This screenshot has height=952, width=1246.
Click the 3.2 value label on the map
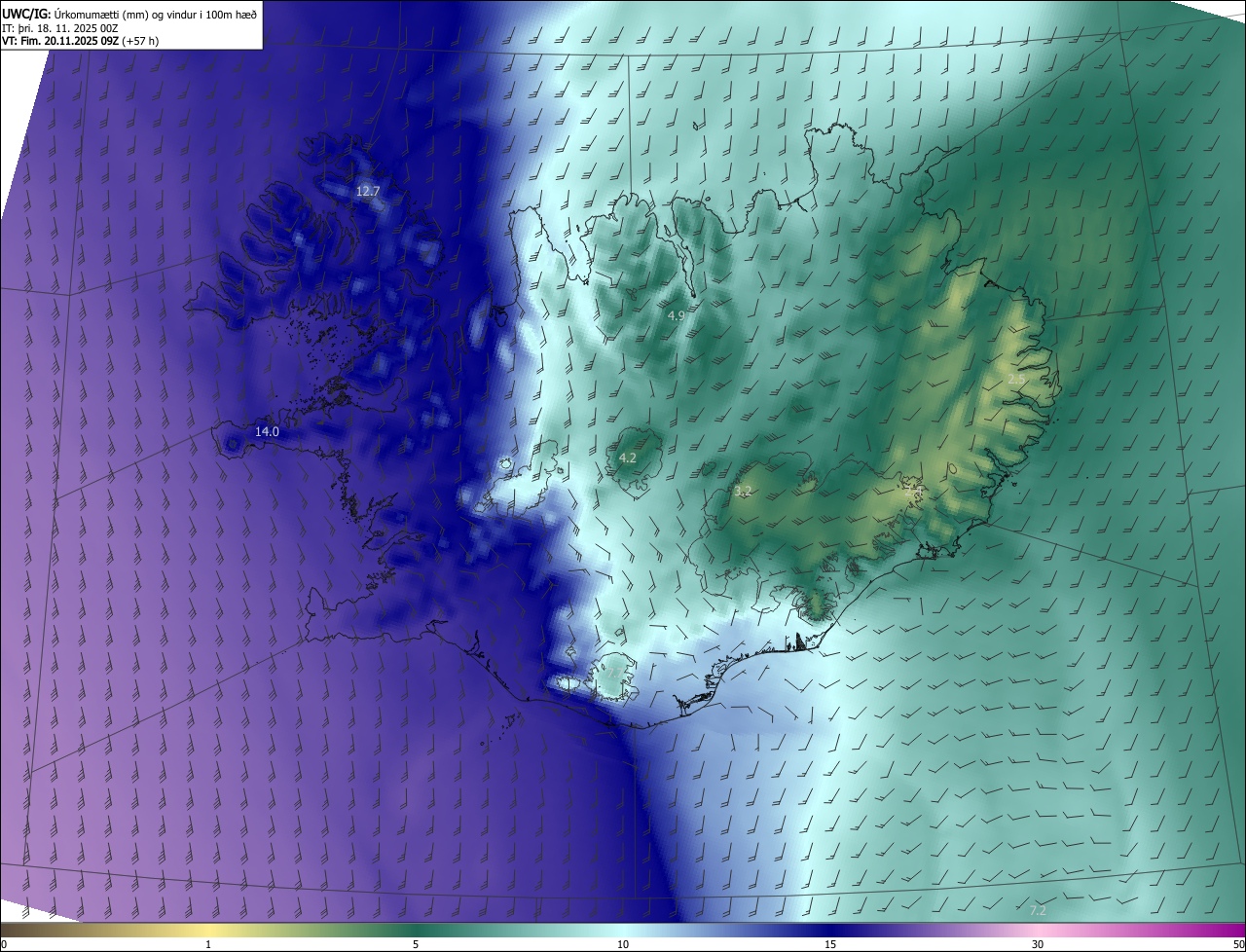click(x=743, y=492)
